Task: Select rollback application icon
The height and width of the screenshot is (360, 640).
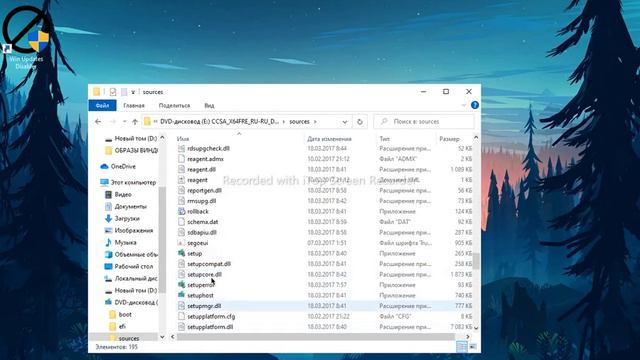Action: point(182,211)
